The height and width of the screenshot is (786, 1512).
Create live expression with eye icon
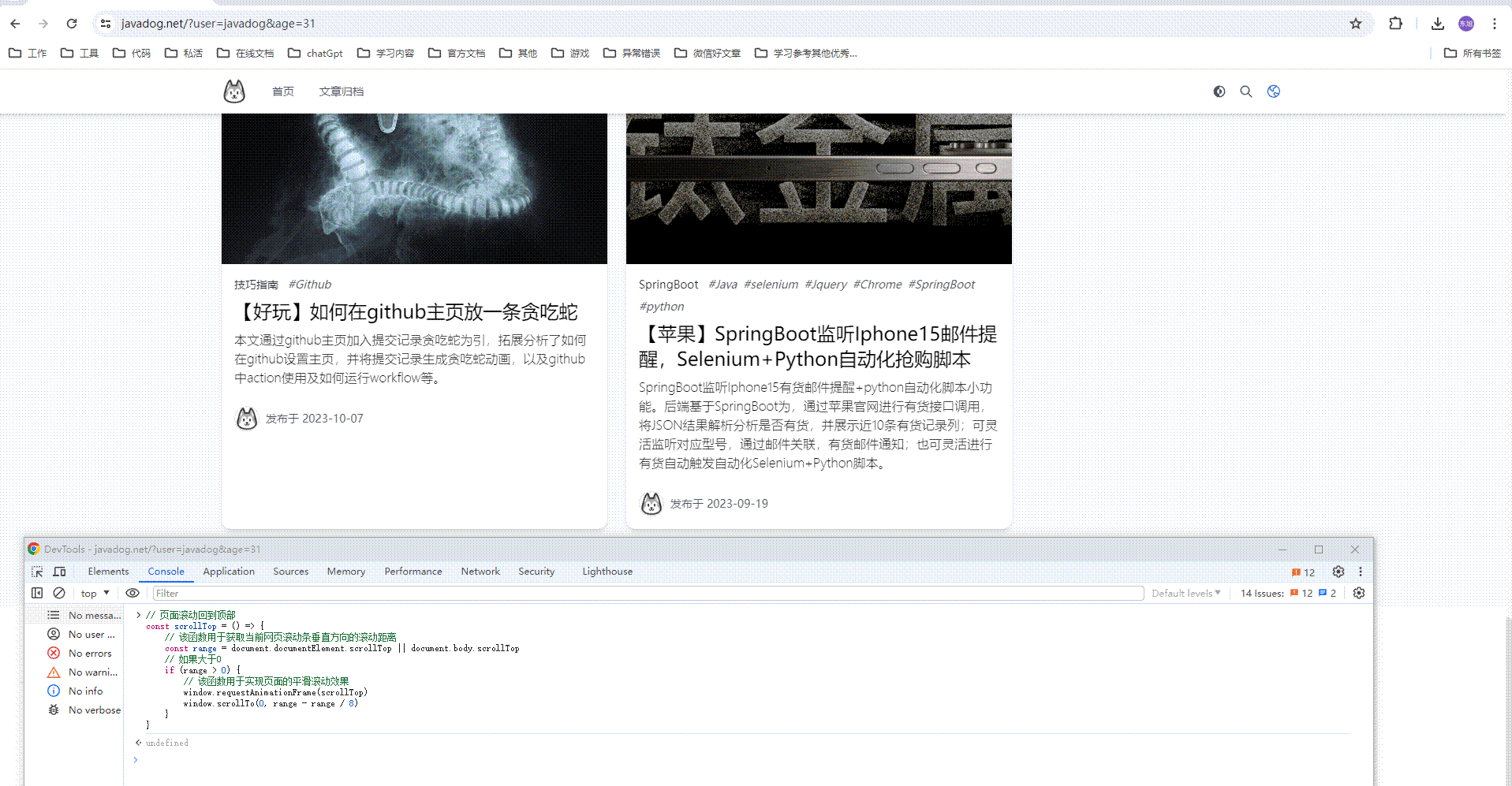[133, 593]
